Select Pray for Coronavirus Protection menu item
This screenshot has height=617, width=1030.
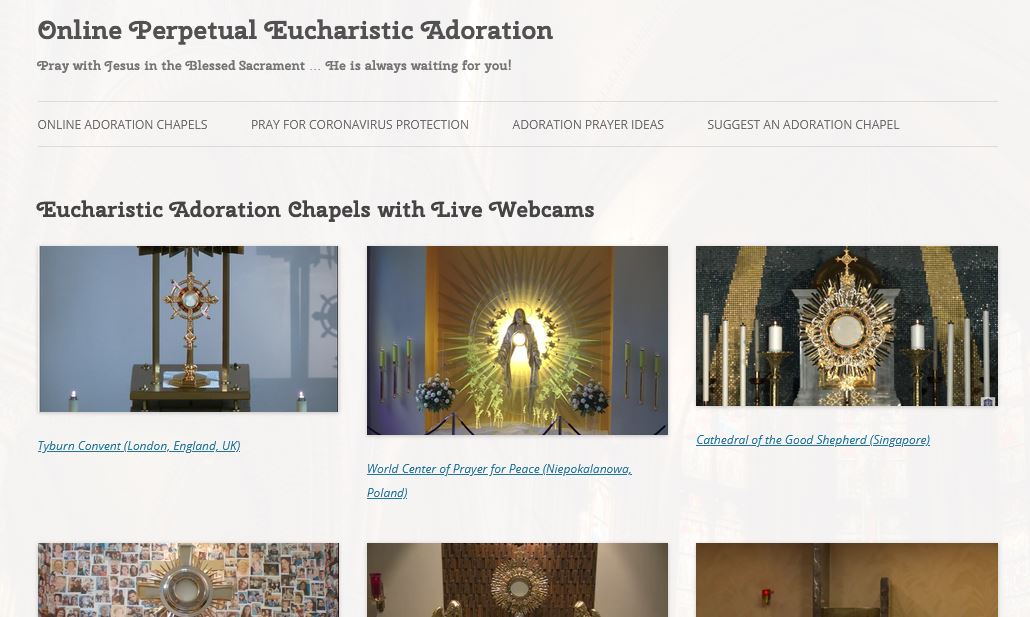pos(360,124)
